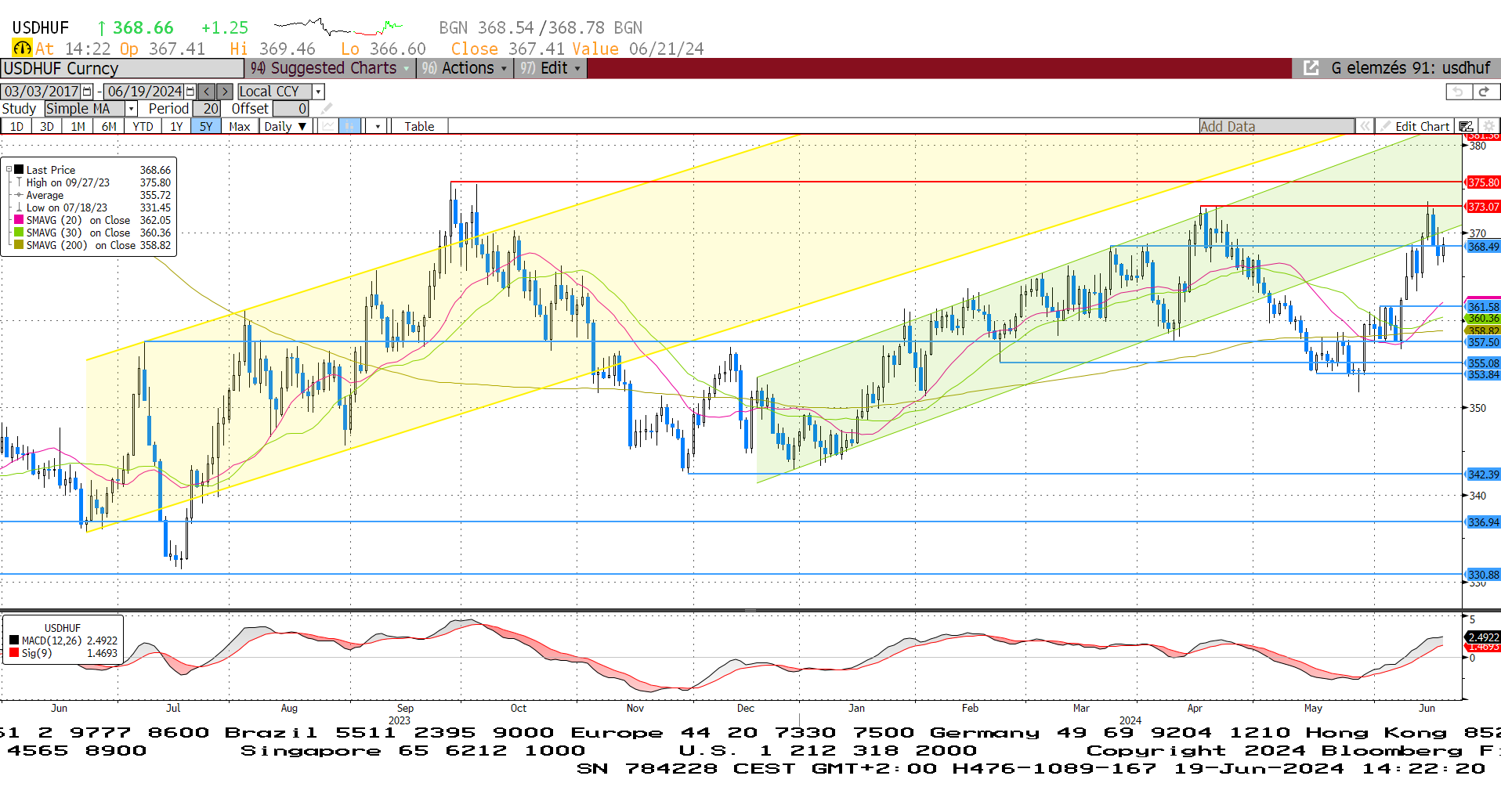Select the YTD time range tab

[143, 126]
